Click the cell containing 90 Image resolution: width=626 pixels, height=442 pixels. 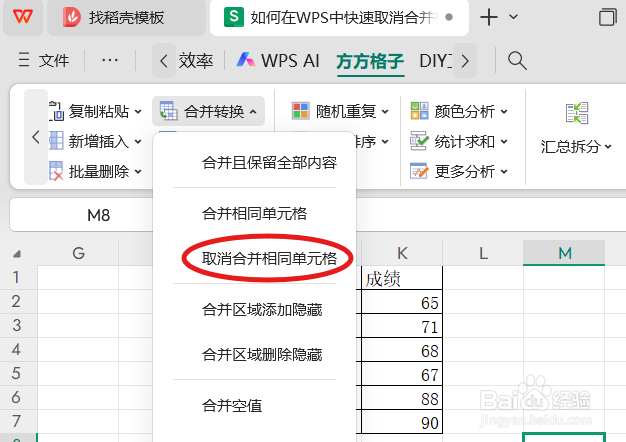click(x=402, y=422)
